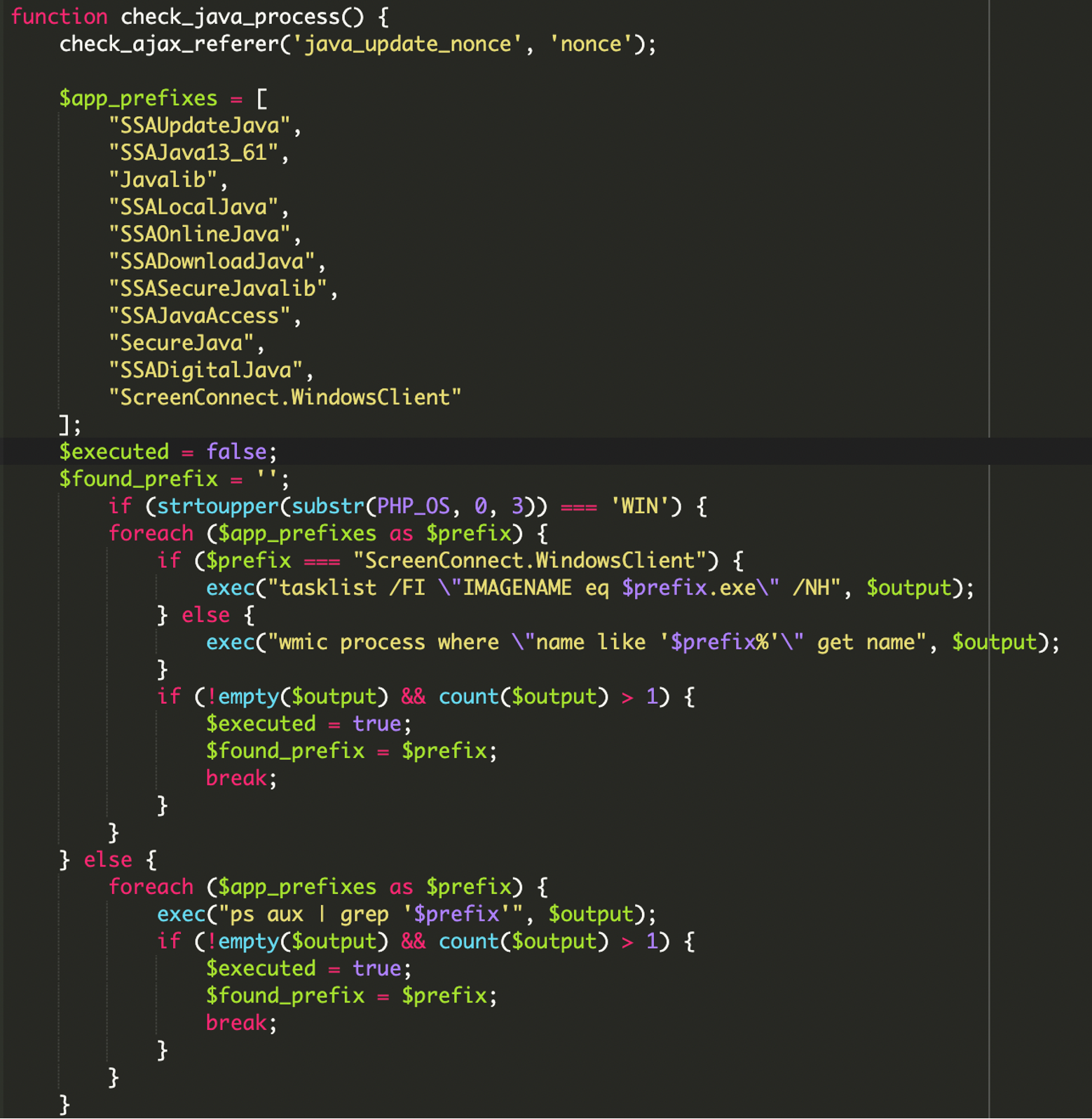Click the "SSADownloadJava" string
1092x1119 pixels.
click(x=212, y=262)
